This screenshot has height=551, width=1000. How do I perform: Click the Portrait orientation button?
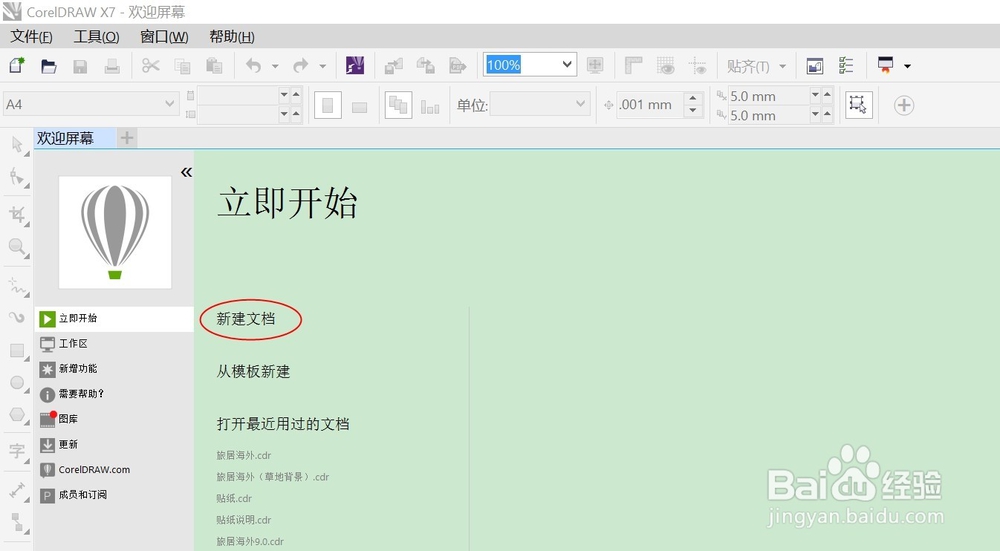click(328, 105)
